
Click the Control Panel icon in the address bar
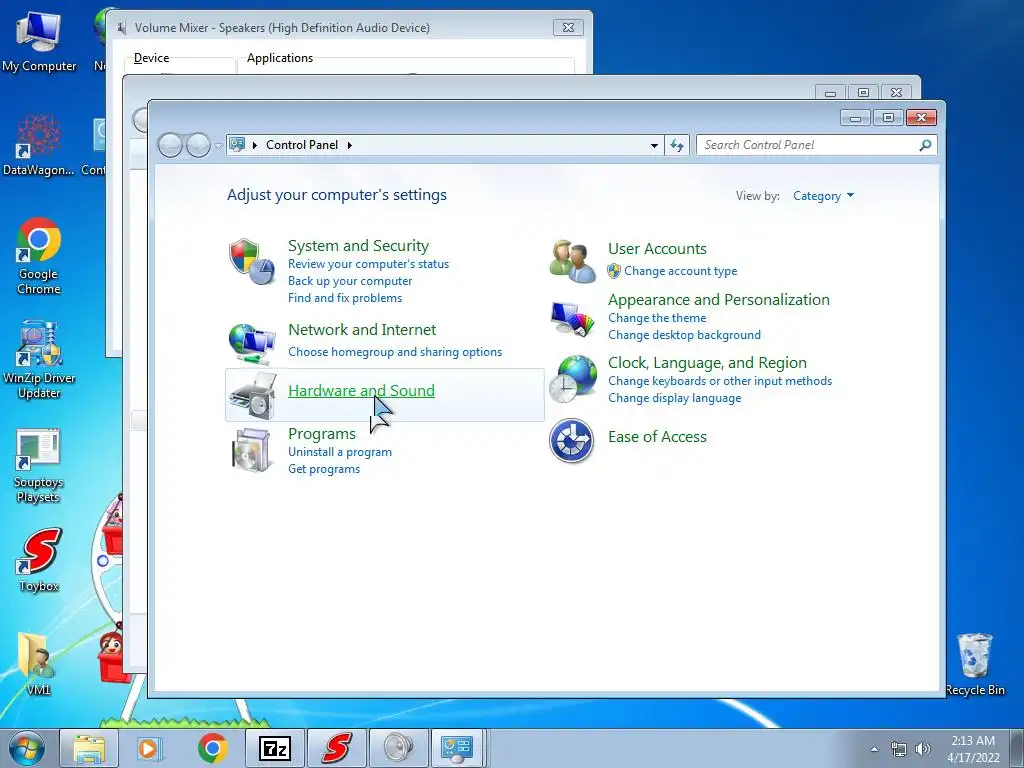pyautogui.click(x=238, y=144)
